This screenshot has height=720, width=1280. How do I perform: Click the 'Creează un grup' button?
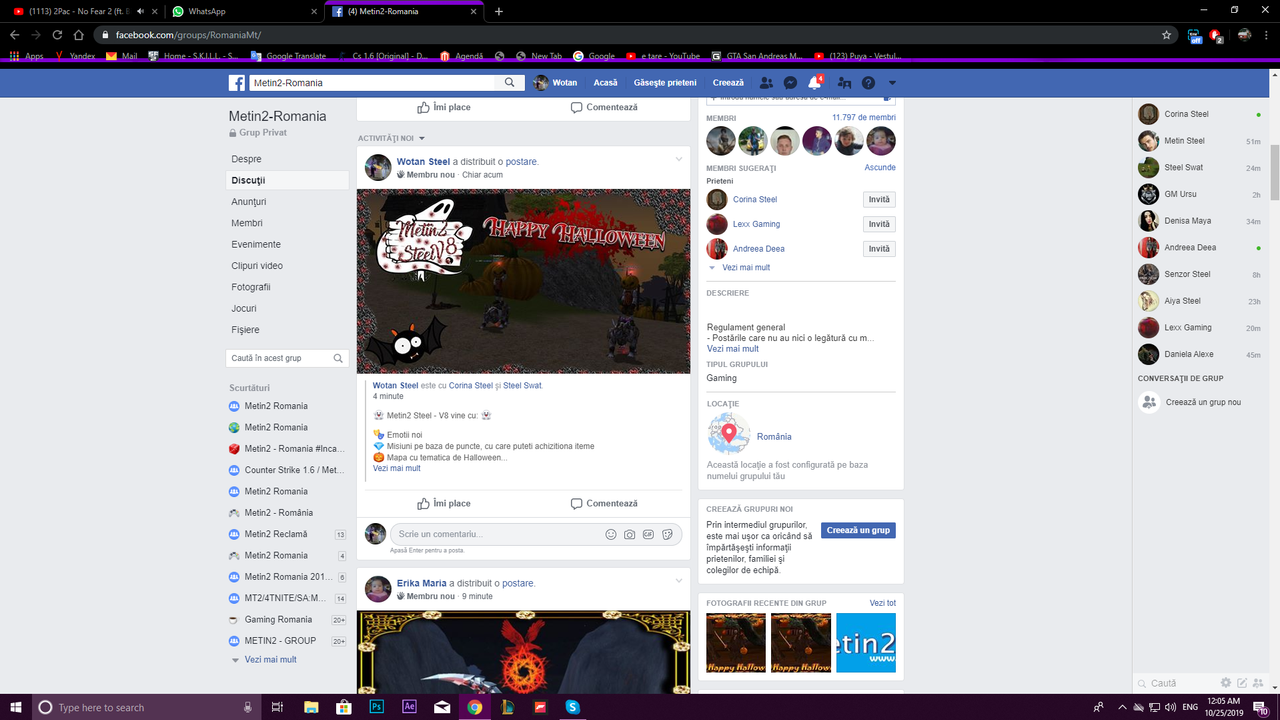click(x=858, y=530)
